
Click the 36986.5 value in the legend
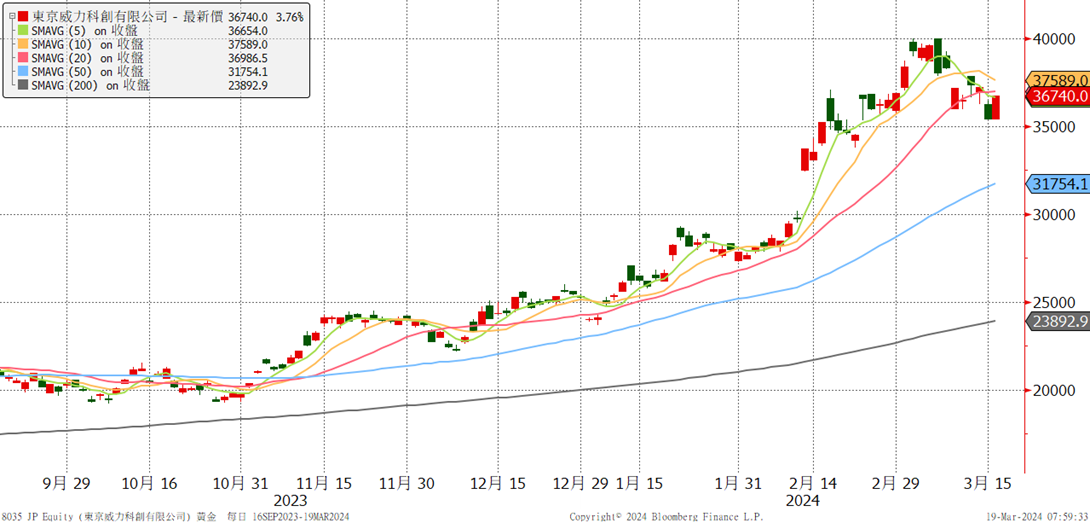point(247,58)
